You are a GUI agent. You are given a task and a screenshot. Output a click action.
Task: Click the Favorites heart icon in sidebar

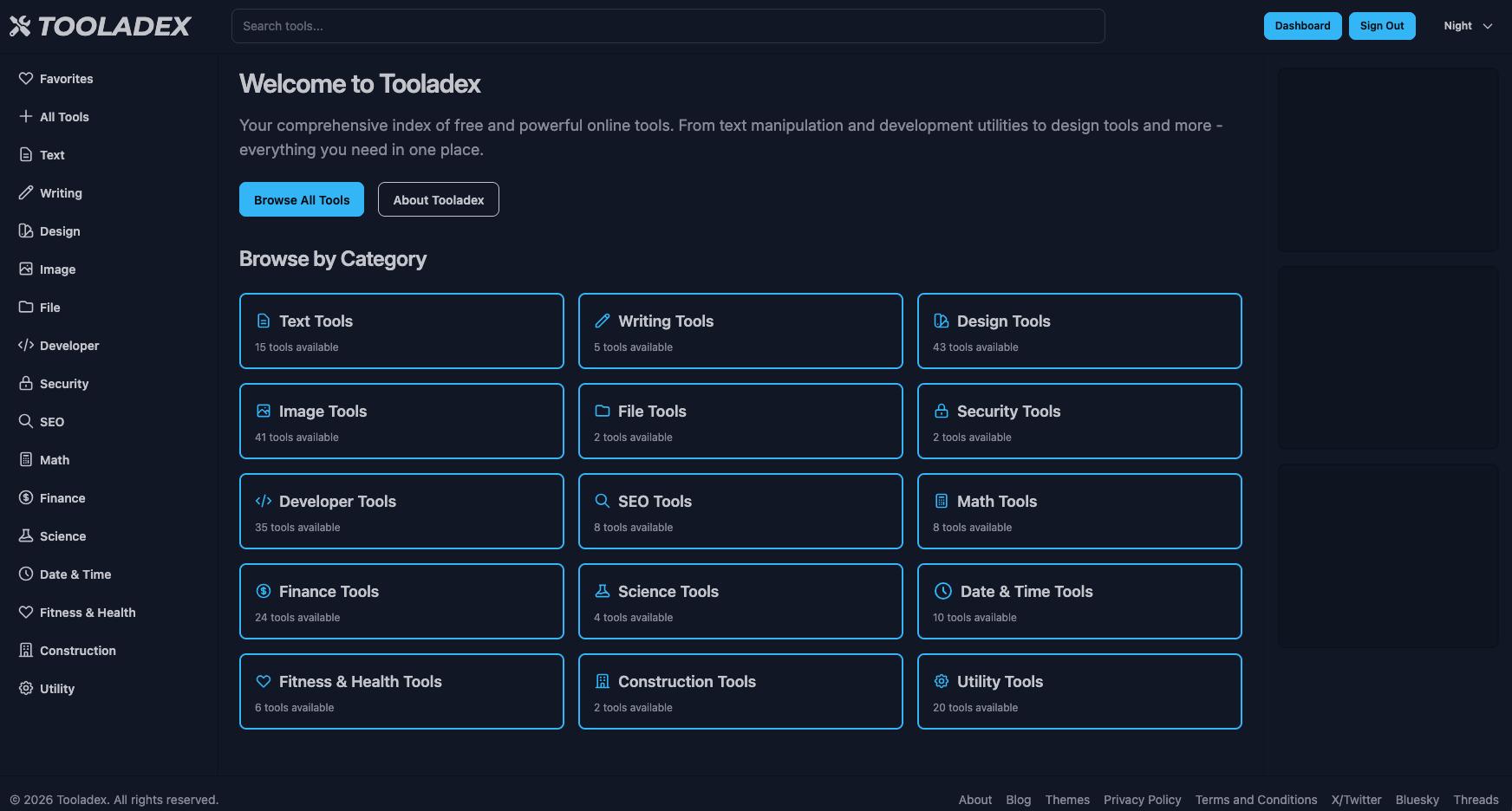pos(26,79)
